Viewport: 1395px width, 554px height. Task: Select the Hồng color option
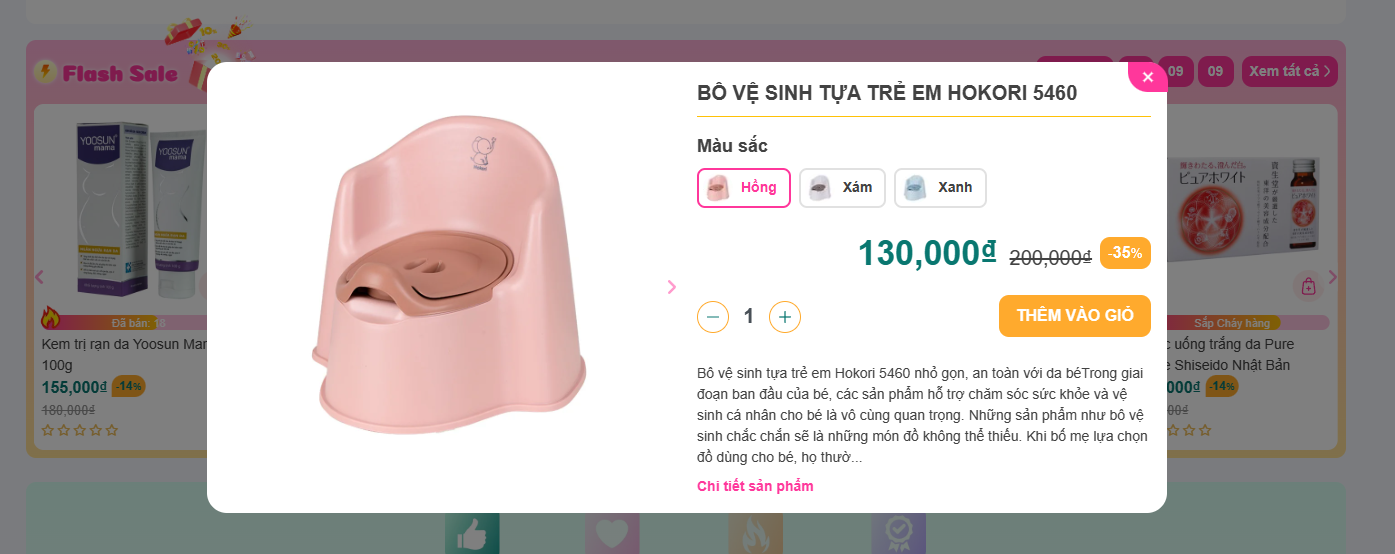coord(743,188)
